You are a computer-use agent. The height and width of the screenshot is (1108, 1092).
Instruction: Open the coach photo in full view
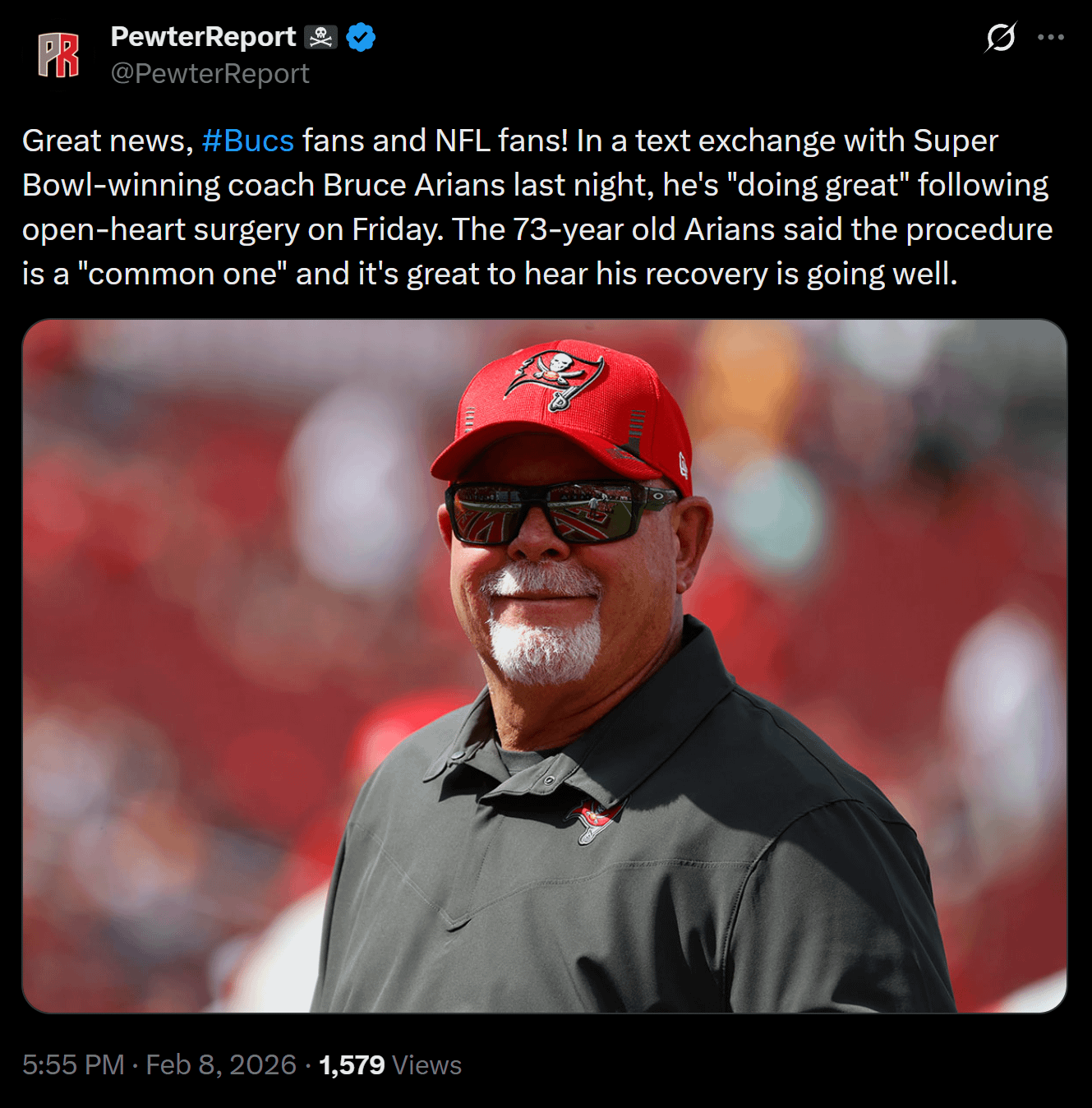(545, 666)
